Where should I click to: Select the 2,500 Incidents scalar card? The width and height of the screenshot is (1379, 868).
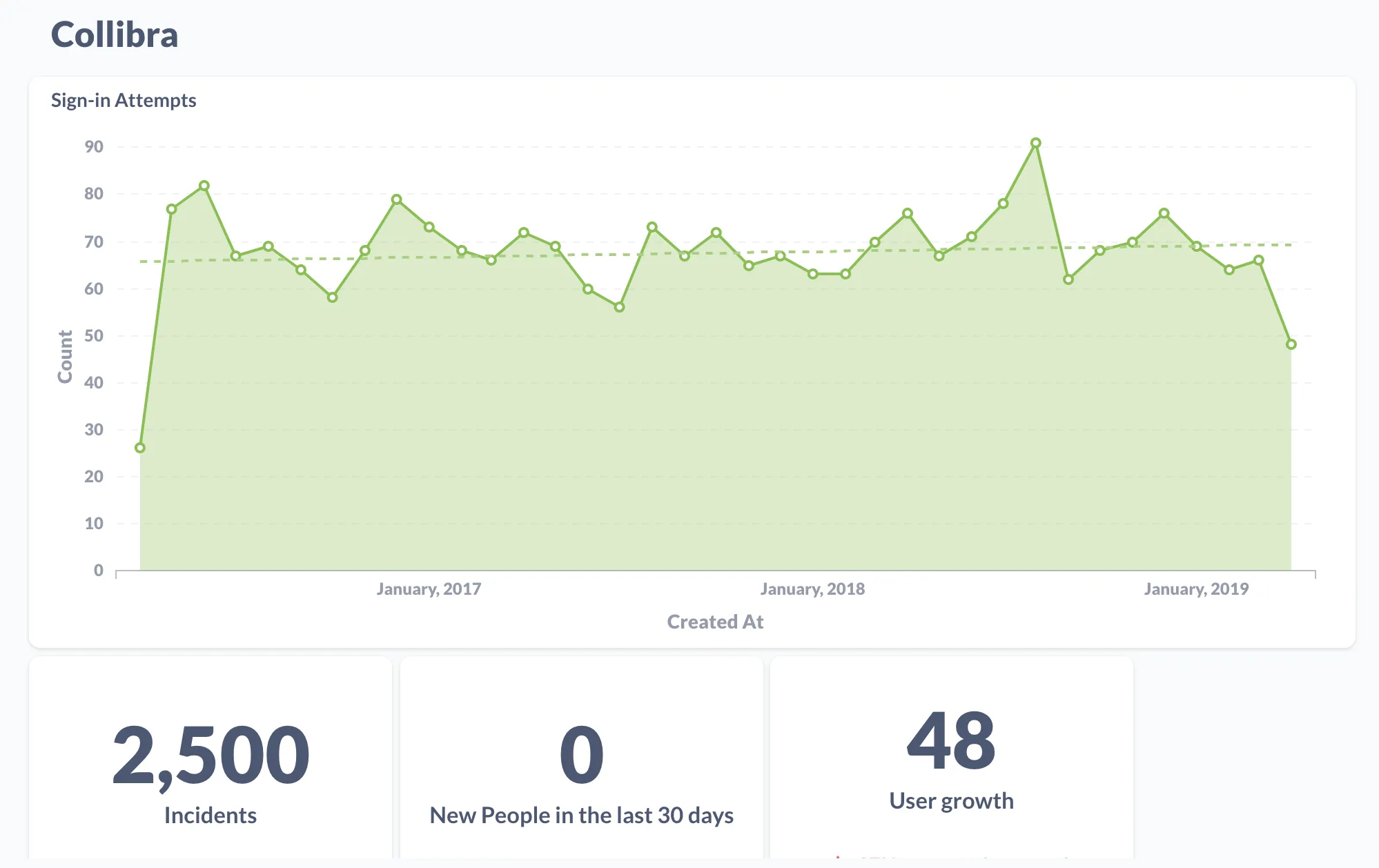click(x=211, y=759)
